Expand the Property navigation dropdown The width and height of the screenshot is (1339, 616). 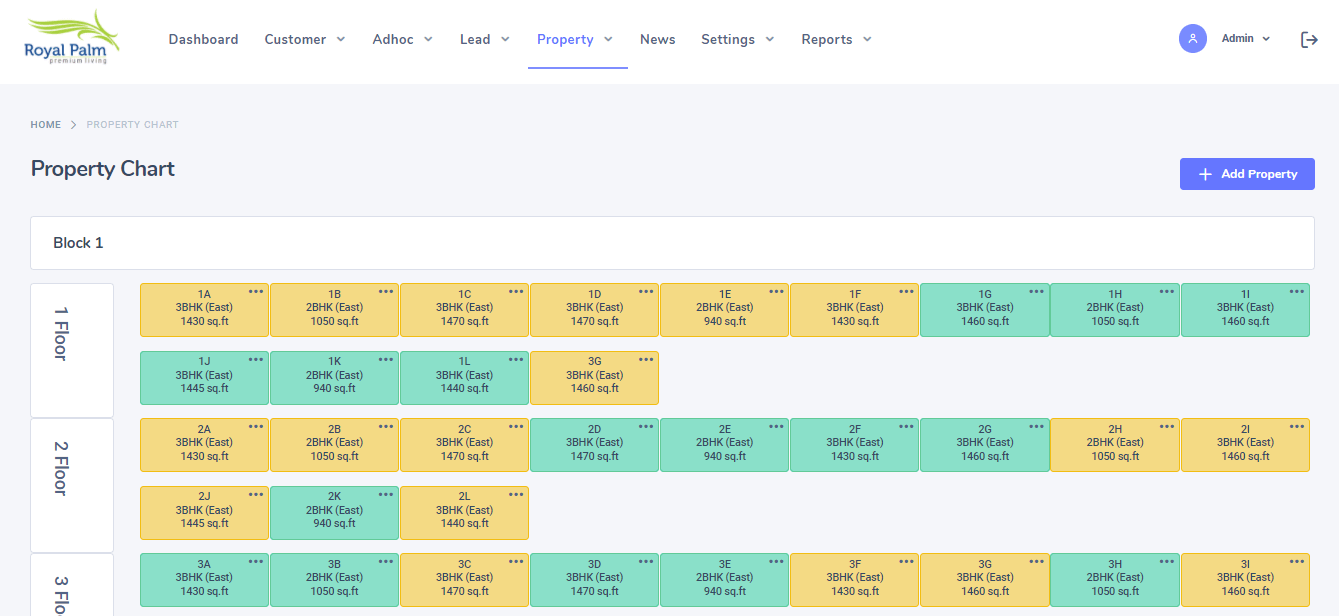(575, 39)
